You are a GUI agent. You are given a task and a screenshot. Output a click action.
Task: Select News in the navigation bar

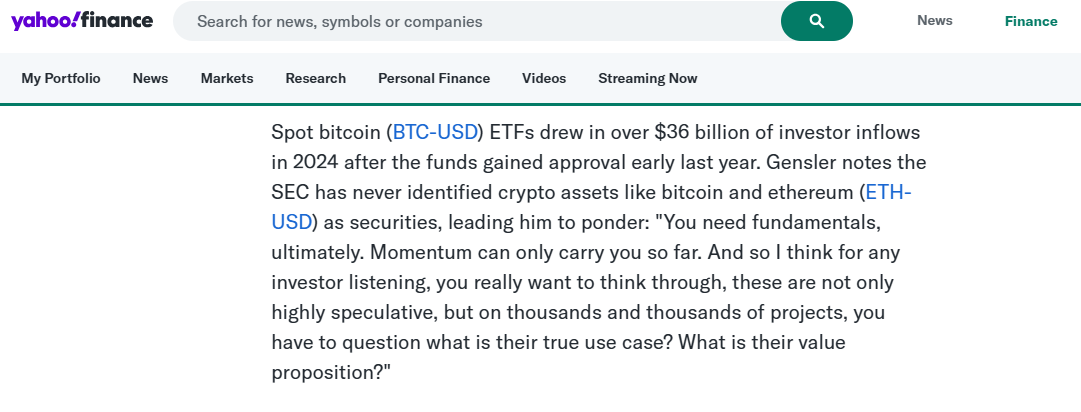150,79
